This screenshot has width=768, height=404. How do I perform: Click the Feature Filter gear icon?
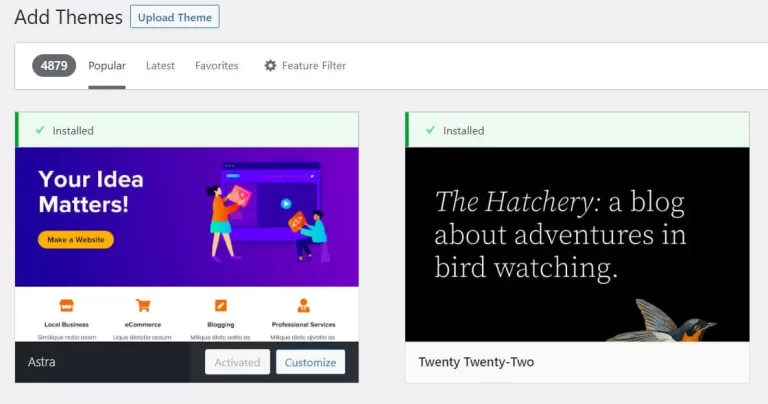270,66
